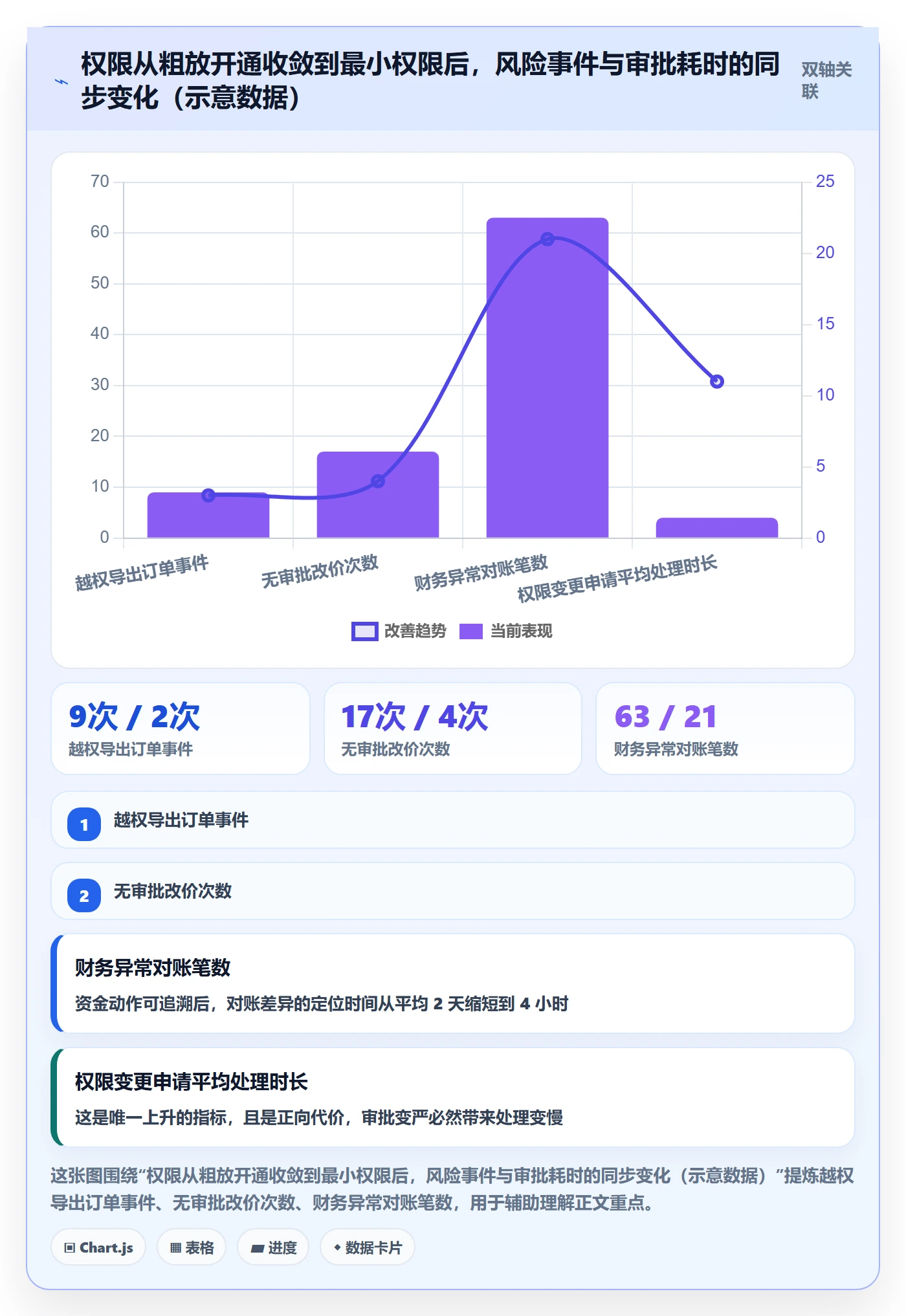Click the Chart.js tag
Image resolution: width=906 pixels, height=1316 pixels.
point(98,1247)
